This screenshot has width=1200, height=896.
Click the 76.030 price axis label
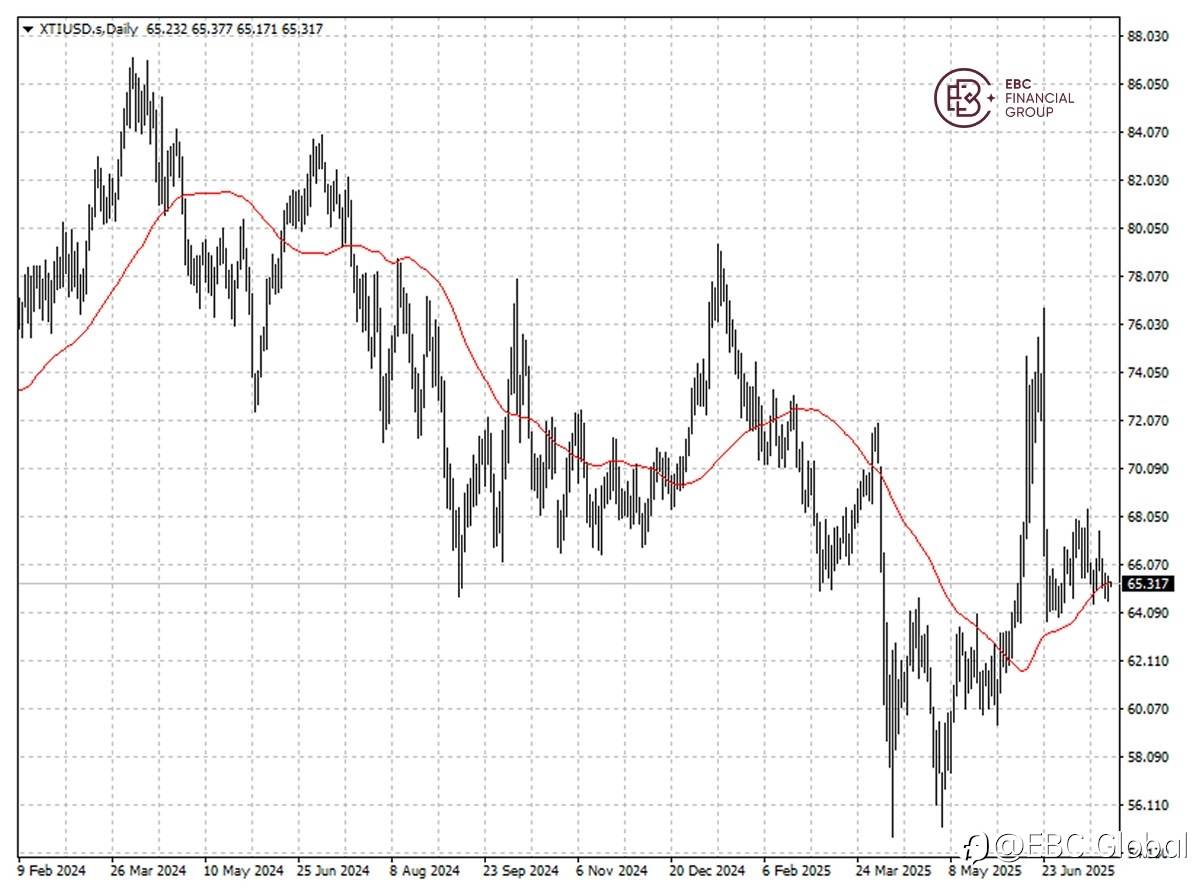click(x=1148, y=324)
